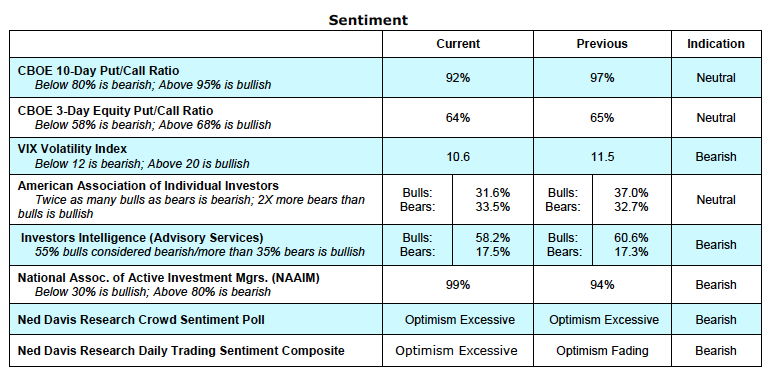Select Investors Intelligence previous bulls 60.6%
Image resolution: width=774 pixels, height=372 pixels.
pyautogui.click(x=631, y=238)
